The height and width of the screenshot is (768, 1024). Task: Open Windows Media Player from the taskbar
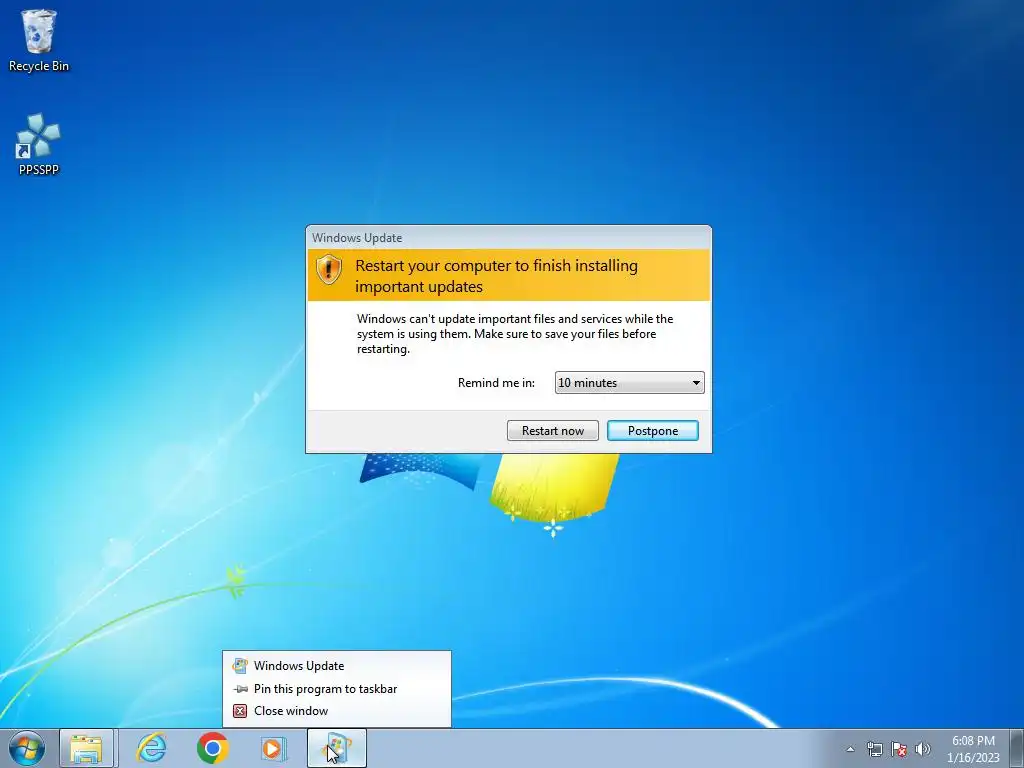pyautogui.click(x=273, y=748)
